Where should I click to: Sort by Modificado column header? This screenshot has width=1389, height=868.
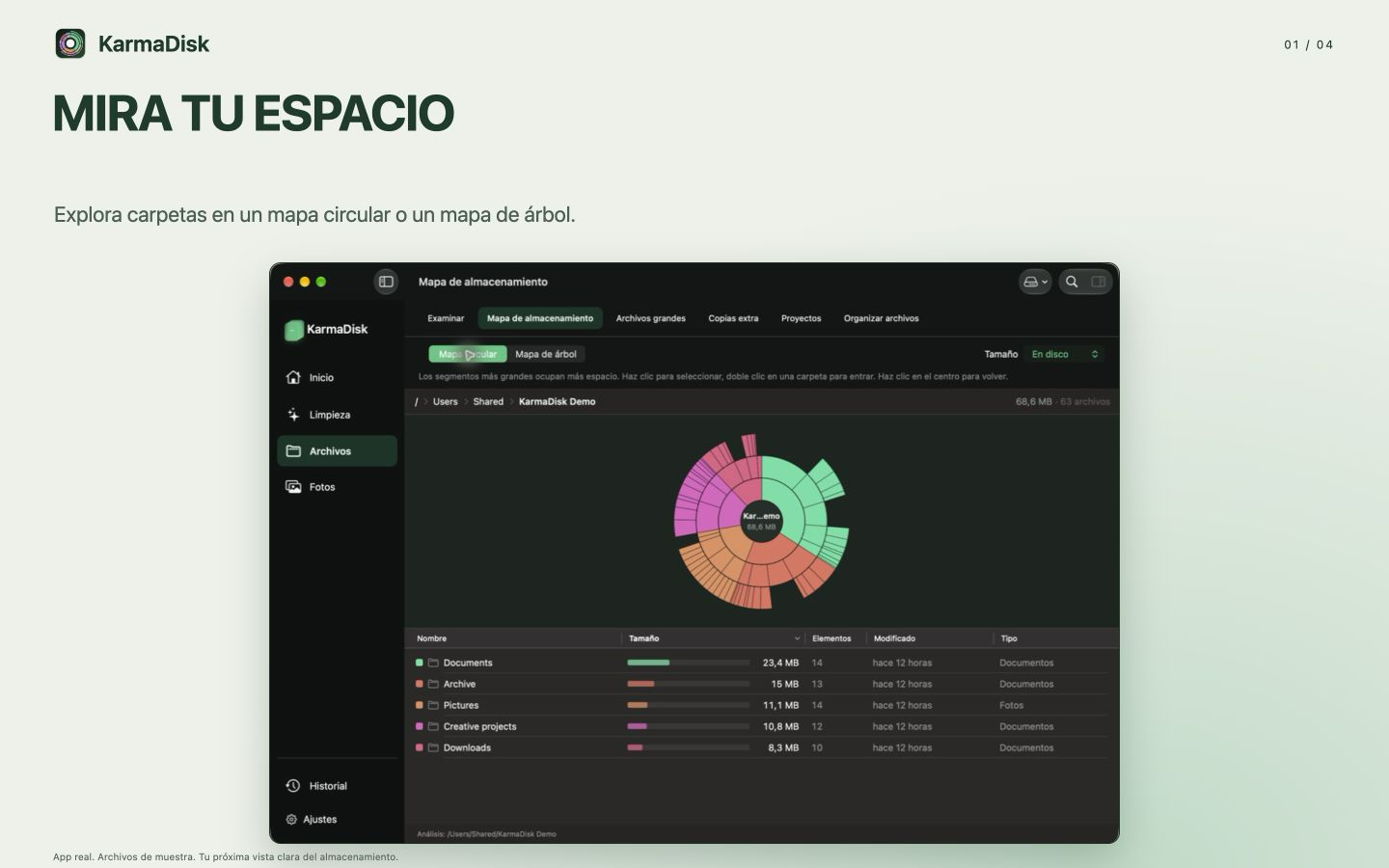[894, 638]
